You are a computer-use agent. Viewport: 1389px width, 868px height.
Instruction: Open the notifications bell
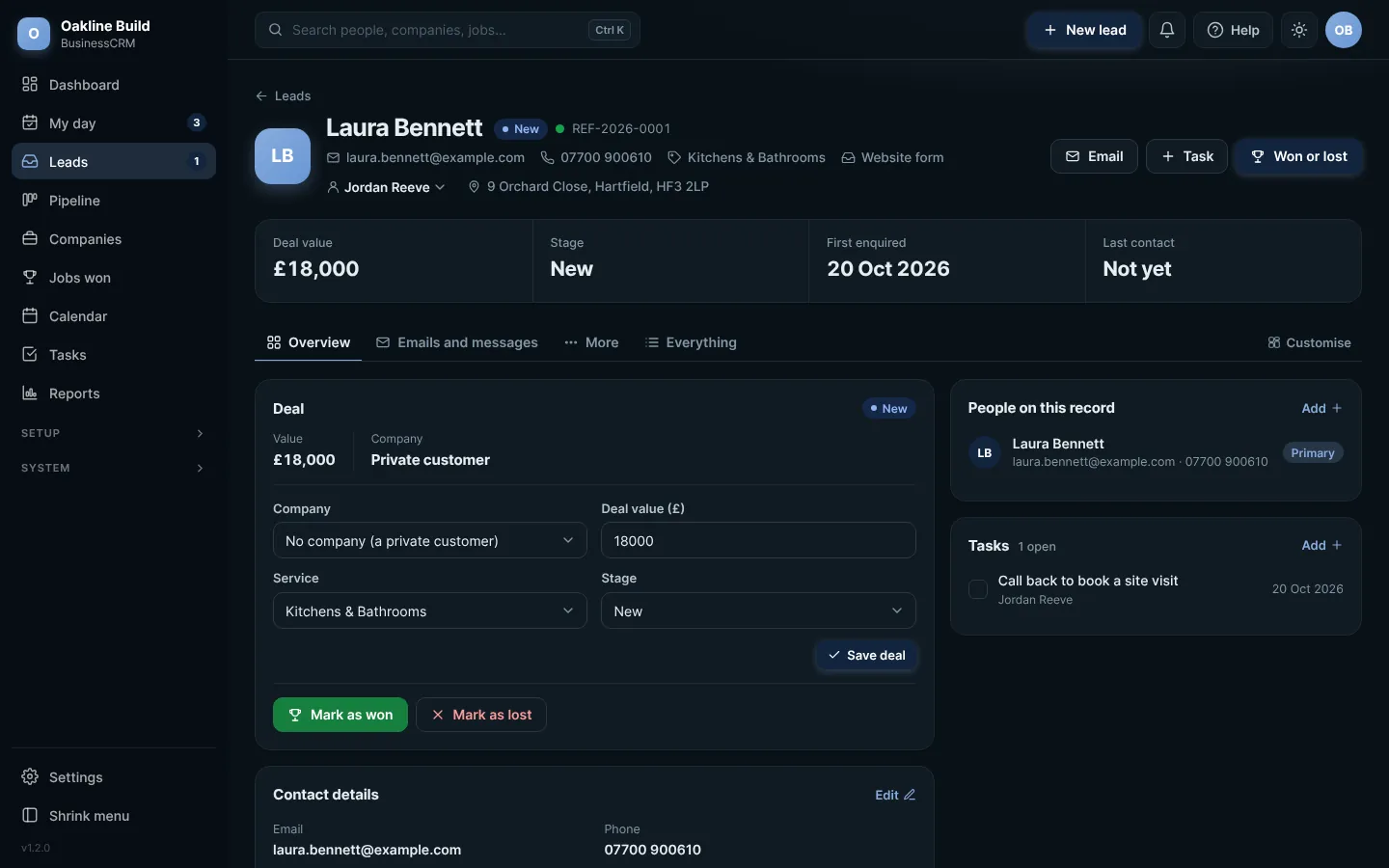point(1166,30)
